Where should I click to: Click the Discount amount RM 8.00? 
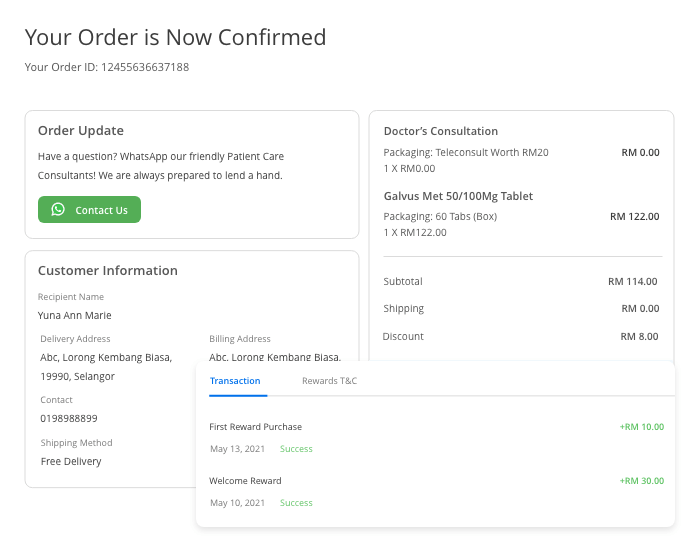click(637, 336)
